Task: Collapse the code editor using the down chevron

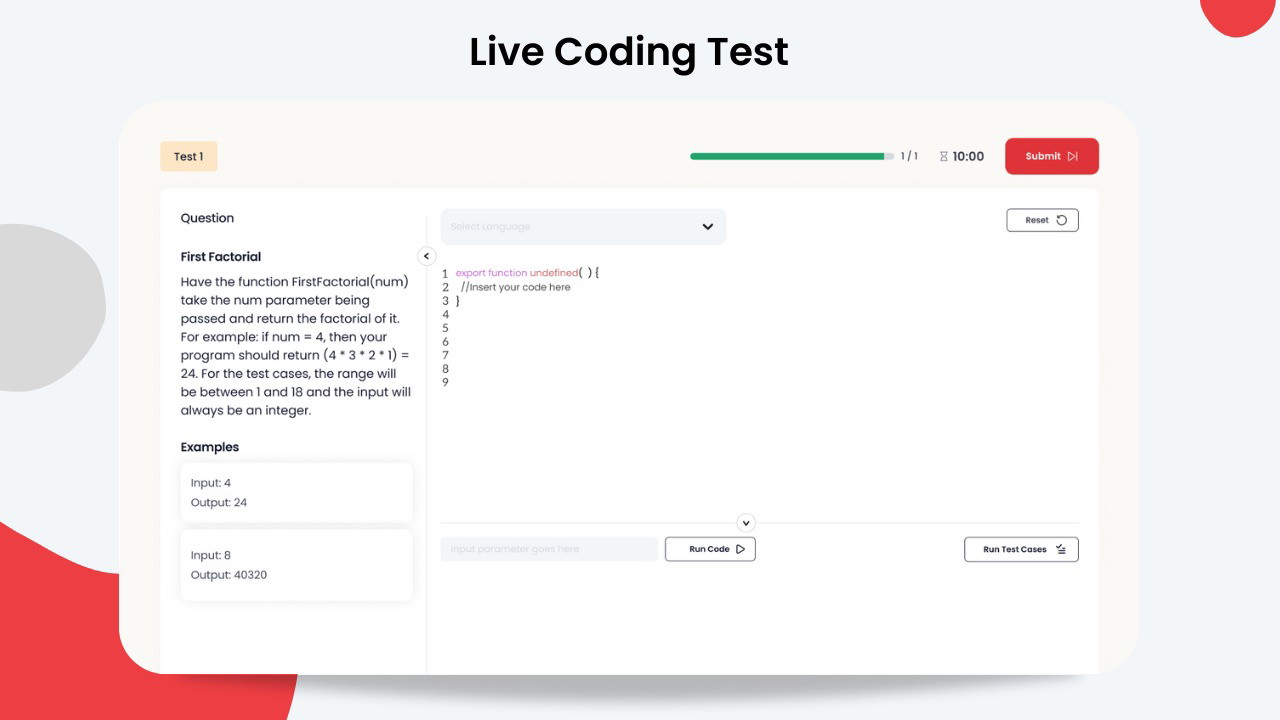Action: click(746, 523)
